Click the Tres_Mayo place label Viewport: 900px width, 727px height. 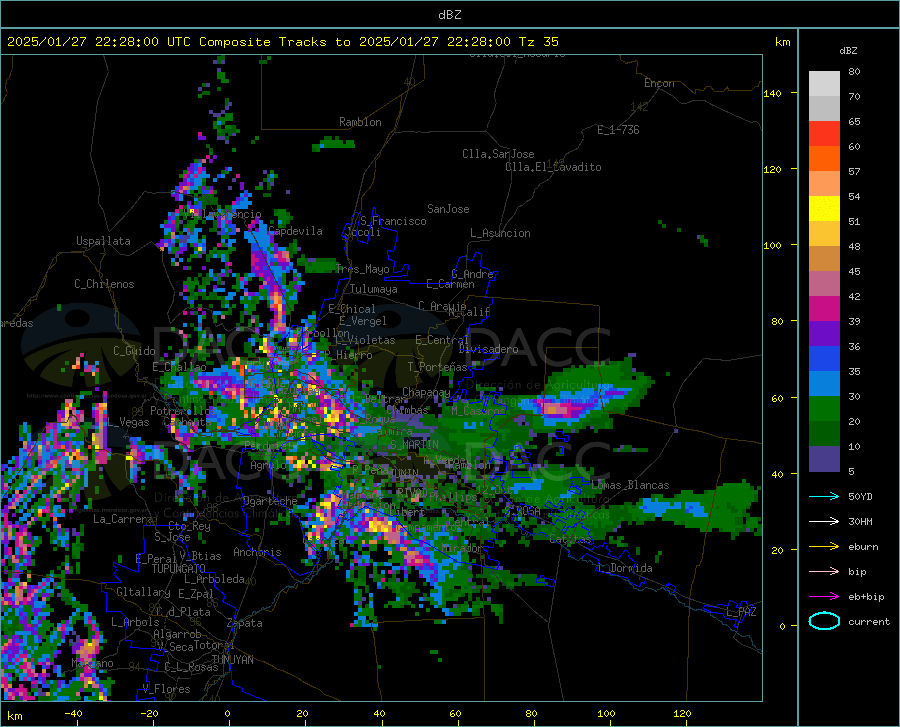point(362,269)
